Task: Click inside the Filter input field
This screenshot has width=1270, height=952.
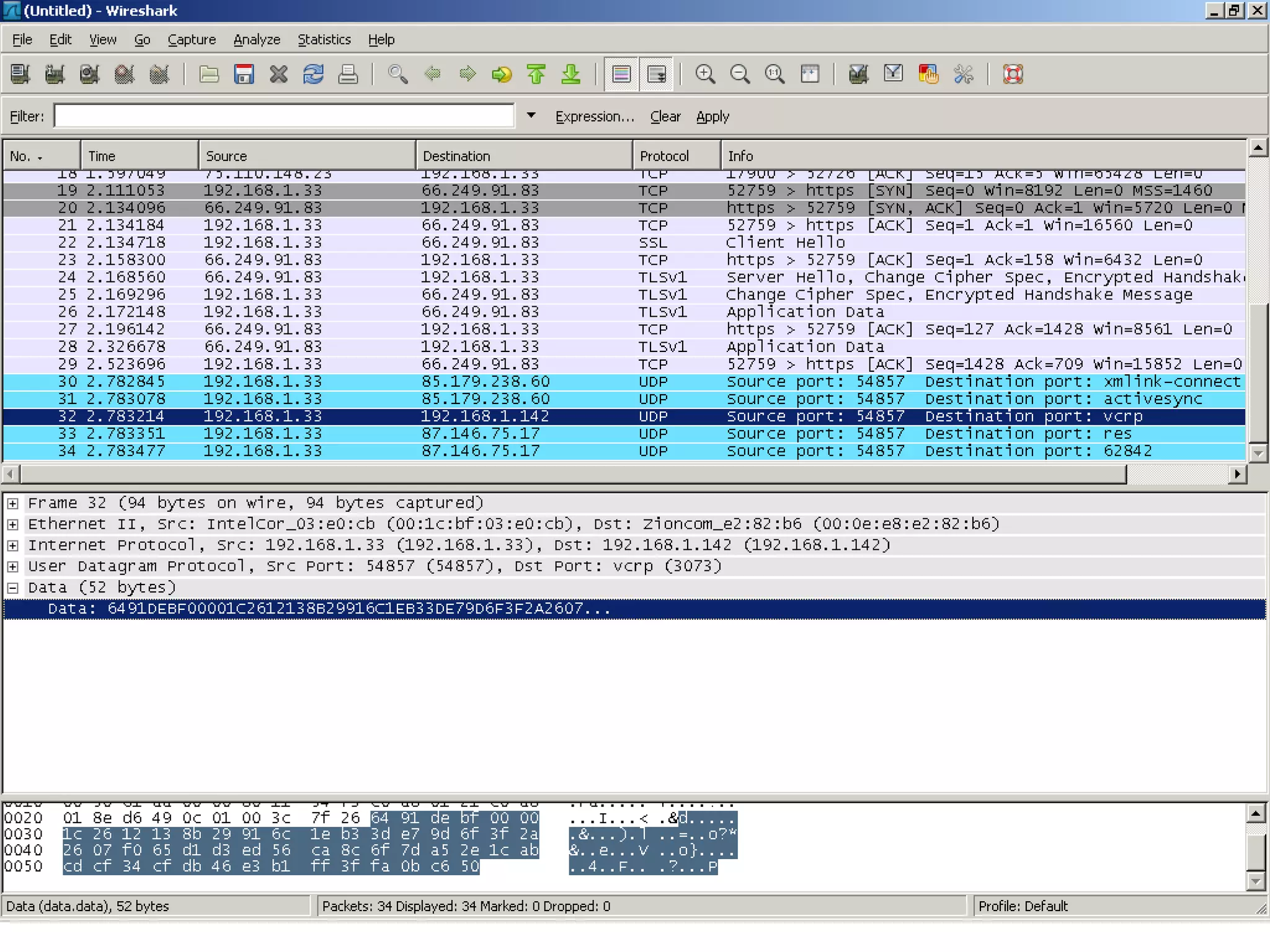Action: [284, 116]
